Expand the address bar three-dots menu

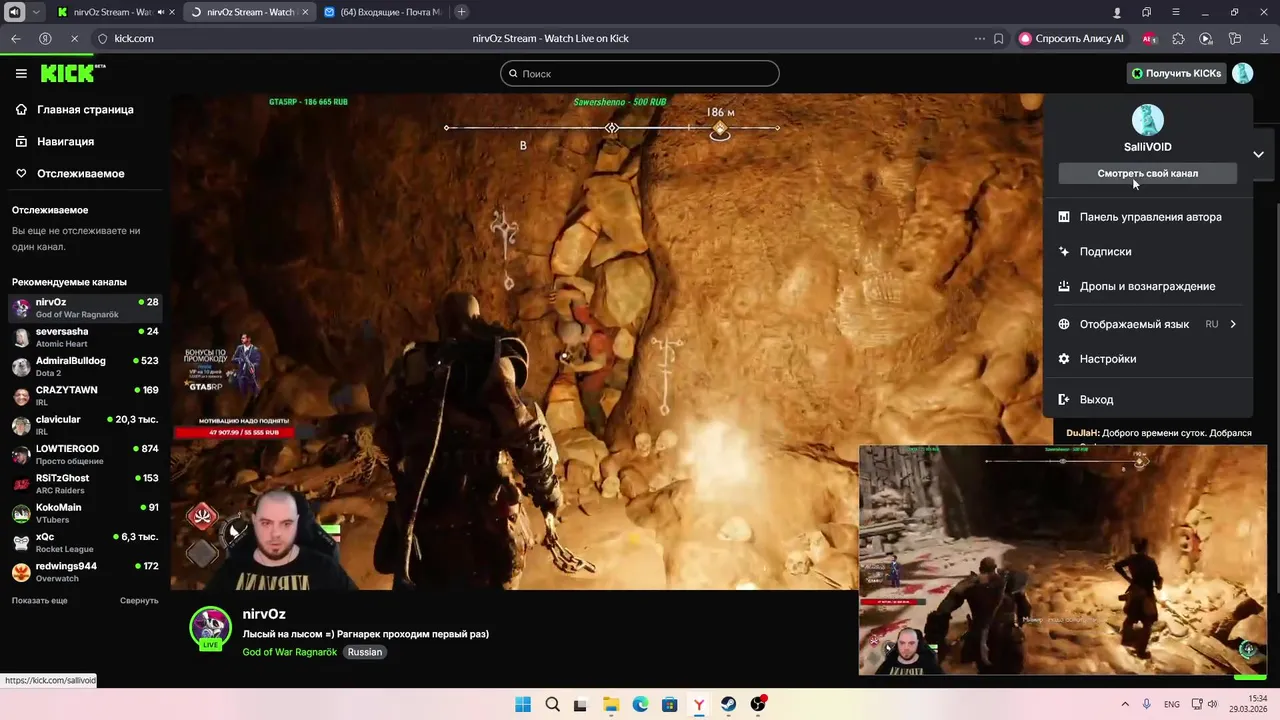(979, 38)
